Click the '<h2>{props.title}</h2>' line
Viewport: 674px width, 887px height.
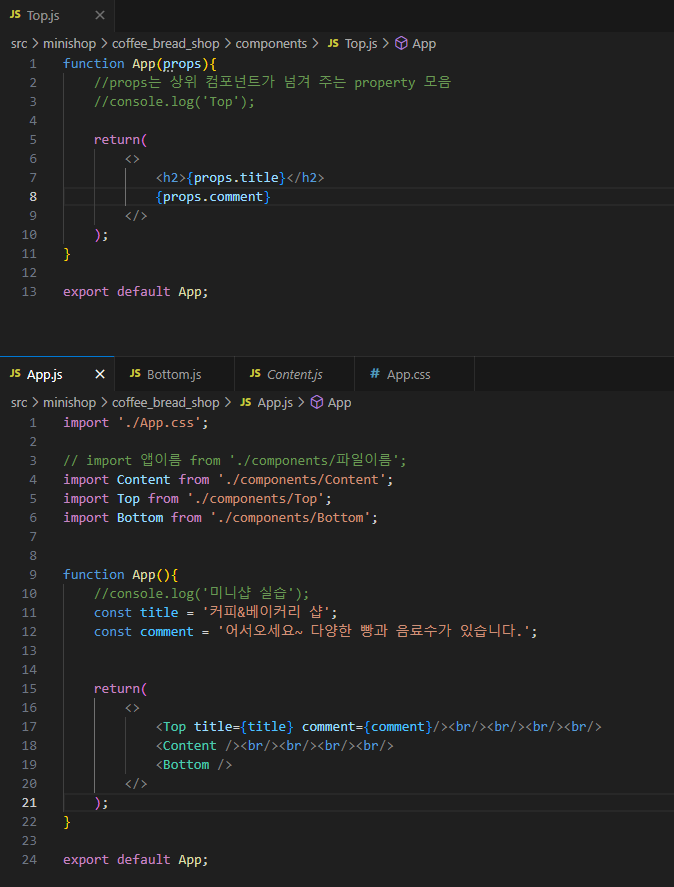(240, 178)
